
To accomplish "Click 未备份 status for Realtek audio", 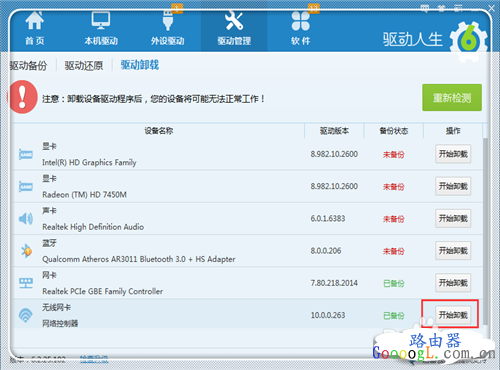I will (x=393, y=219).
